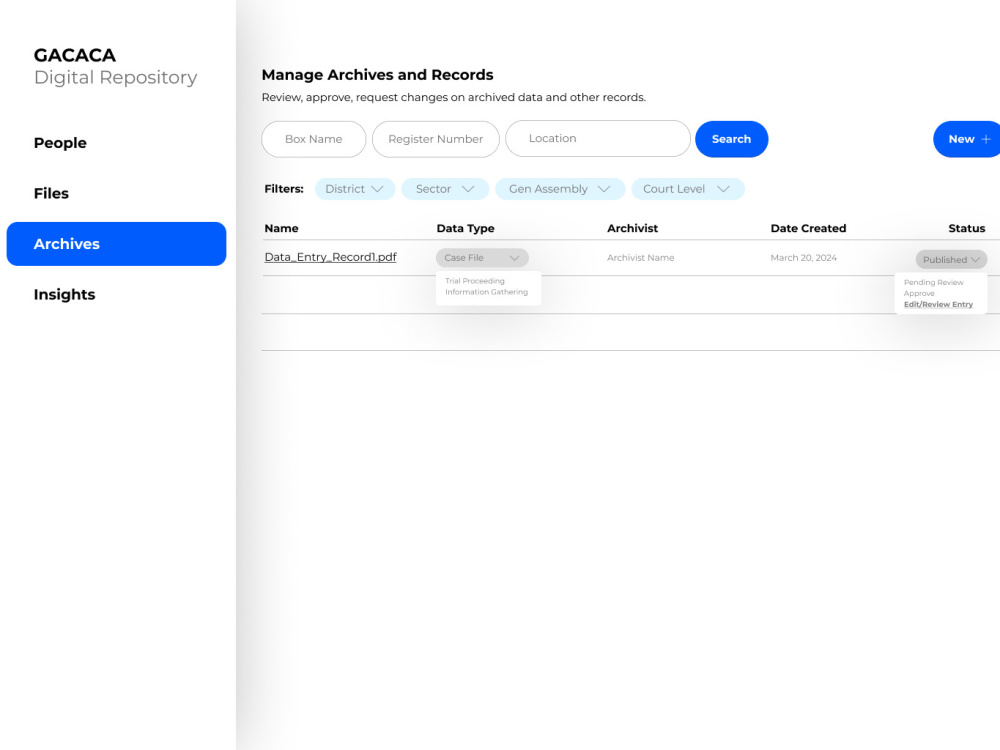
Task: Choose Information Gathering from data type list
Action: pos(487,292)
